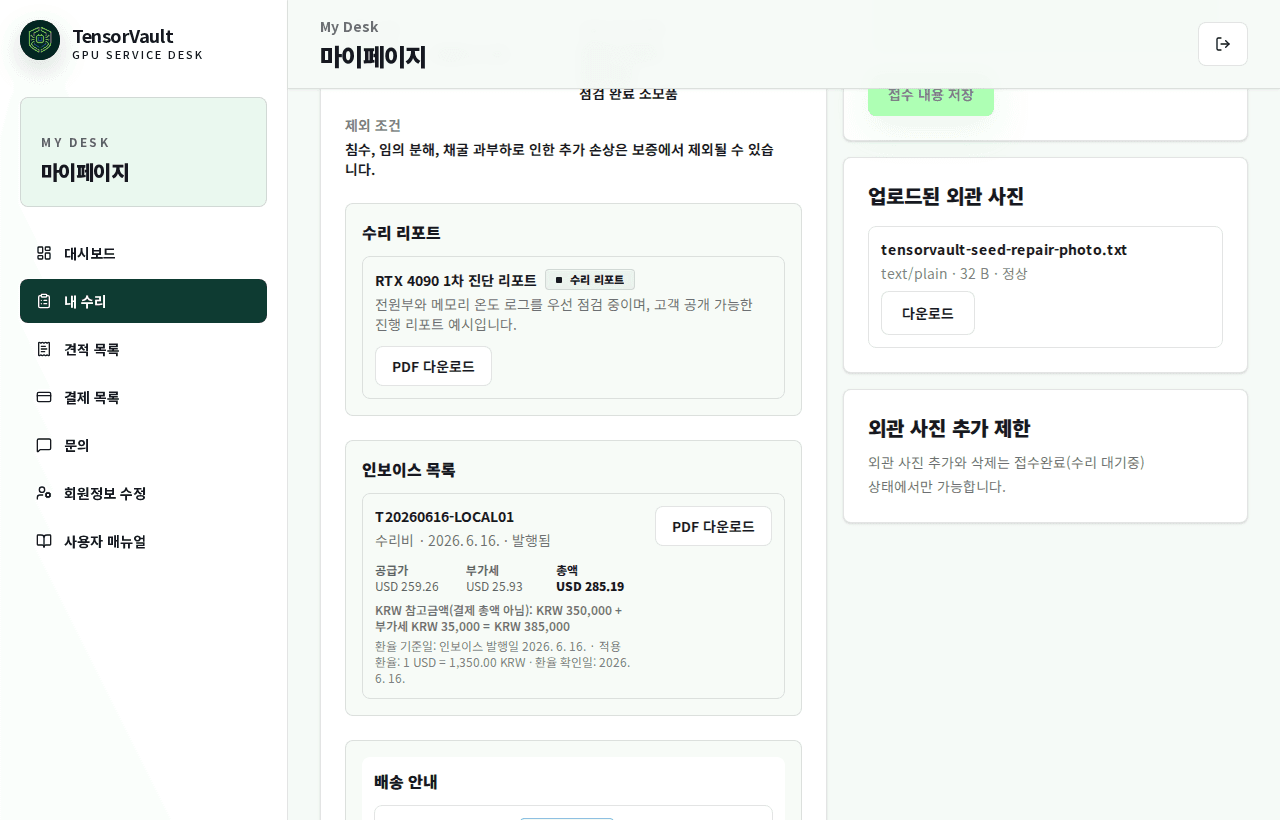1280x820 pixels.
Task: Click the 결제 목록 card icon
Action: [x=44, y=397]
